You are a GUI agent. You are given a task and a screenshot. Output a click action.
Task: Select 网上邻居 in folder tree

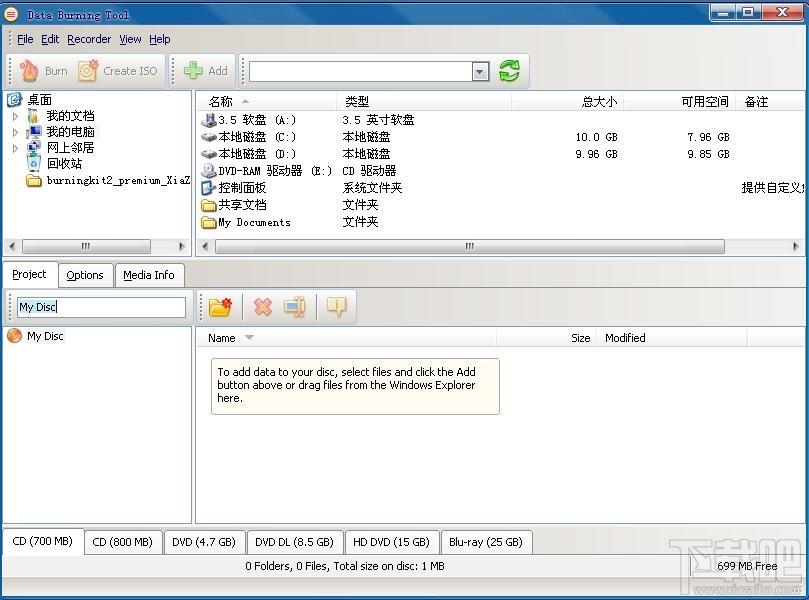point(70,148)
